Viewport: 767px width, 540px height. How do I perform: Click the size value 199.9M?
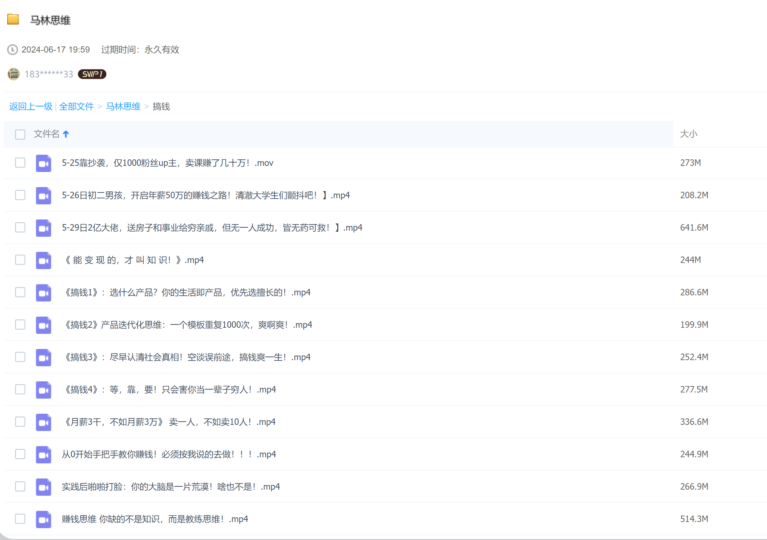[694, 325]
